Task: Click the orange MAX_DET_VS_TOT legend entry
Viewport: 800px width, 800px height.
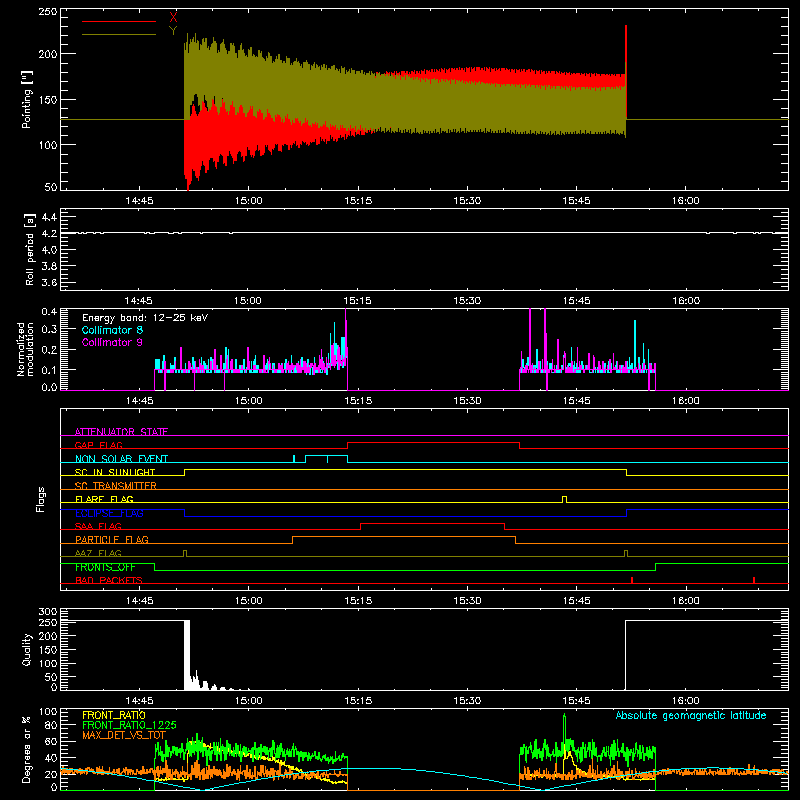Action: (x=124, y=735)
